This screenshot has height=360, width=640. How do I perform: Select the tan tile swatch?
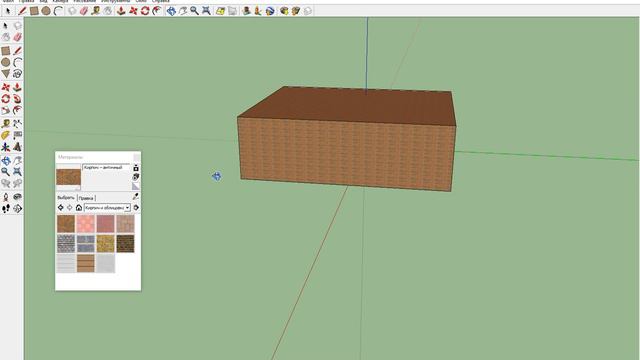[125, 224]
